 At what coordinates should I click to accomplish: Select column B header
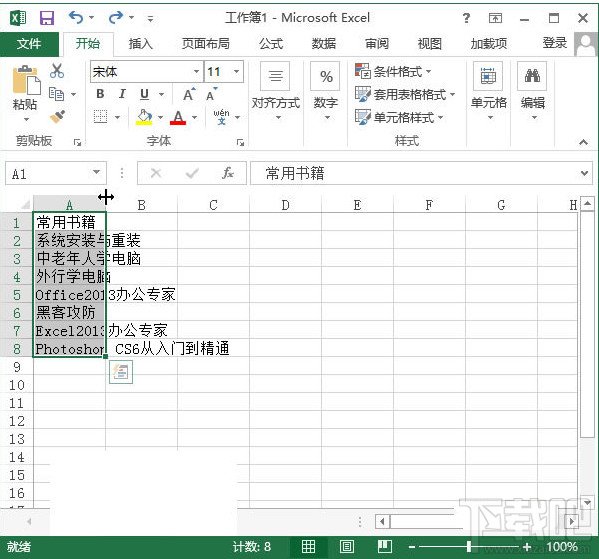click(141, 205)
